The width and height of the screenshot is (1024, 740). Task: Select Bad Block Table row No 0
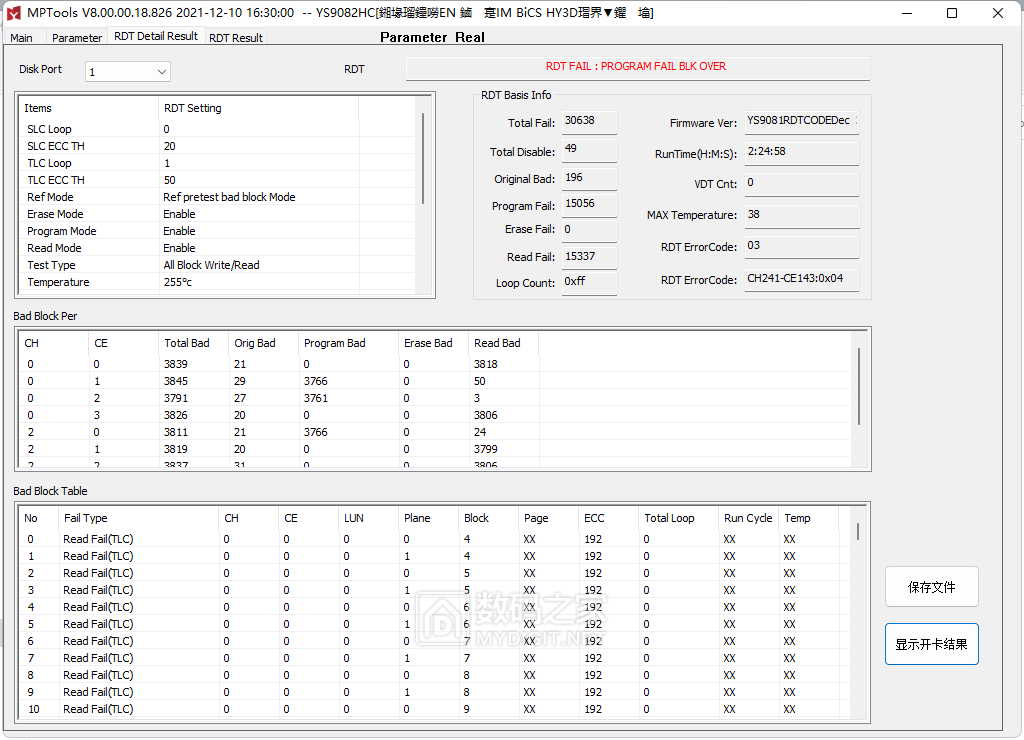coord(434,539)
